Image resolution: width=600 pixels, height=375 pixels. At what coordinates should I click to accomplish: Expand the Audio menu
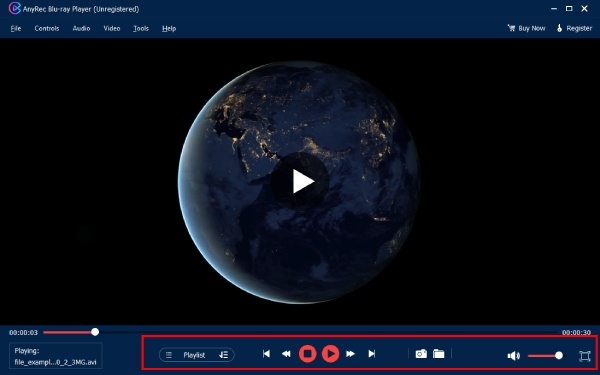pyautogui.click(x=82, y=28)
